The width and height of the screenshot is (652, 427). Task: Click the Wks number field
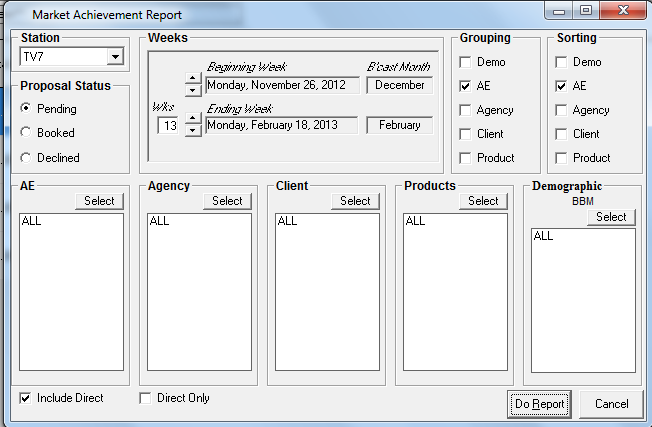tap(169, 126)
